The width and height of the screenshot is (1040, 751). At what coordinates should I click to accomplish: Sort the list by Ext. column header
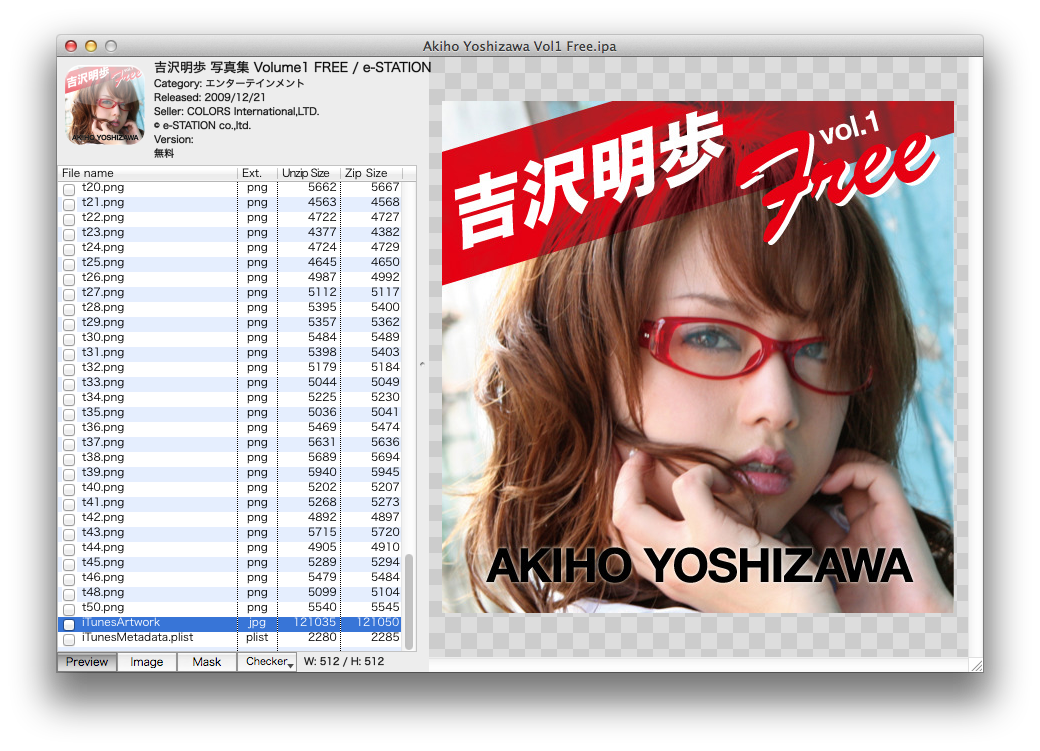(x=257, y=173)
